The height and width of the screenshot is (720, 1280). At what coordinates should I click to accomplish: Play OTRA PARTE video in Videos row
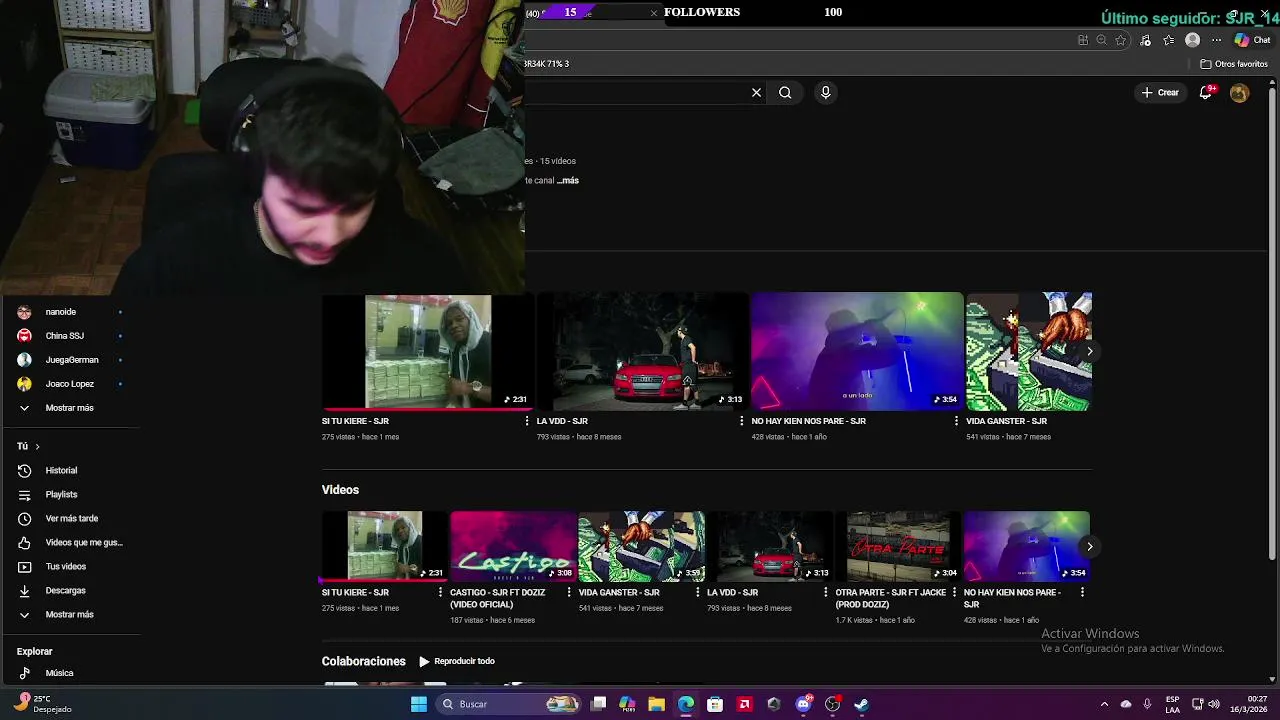(x=898, y=546)
